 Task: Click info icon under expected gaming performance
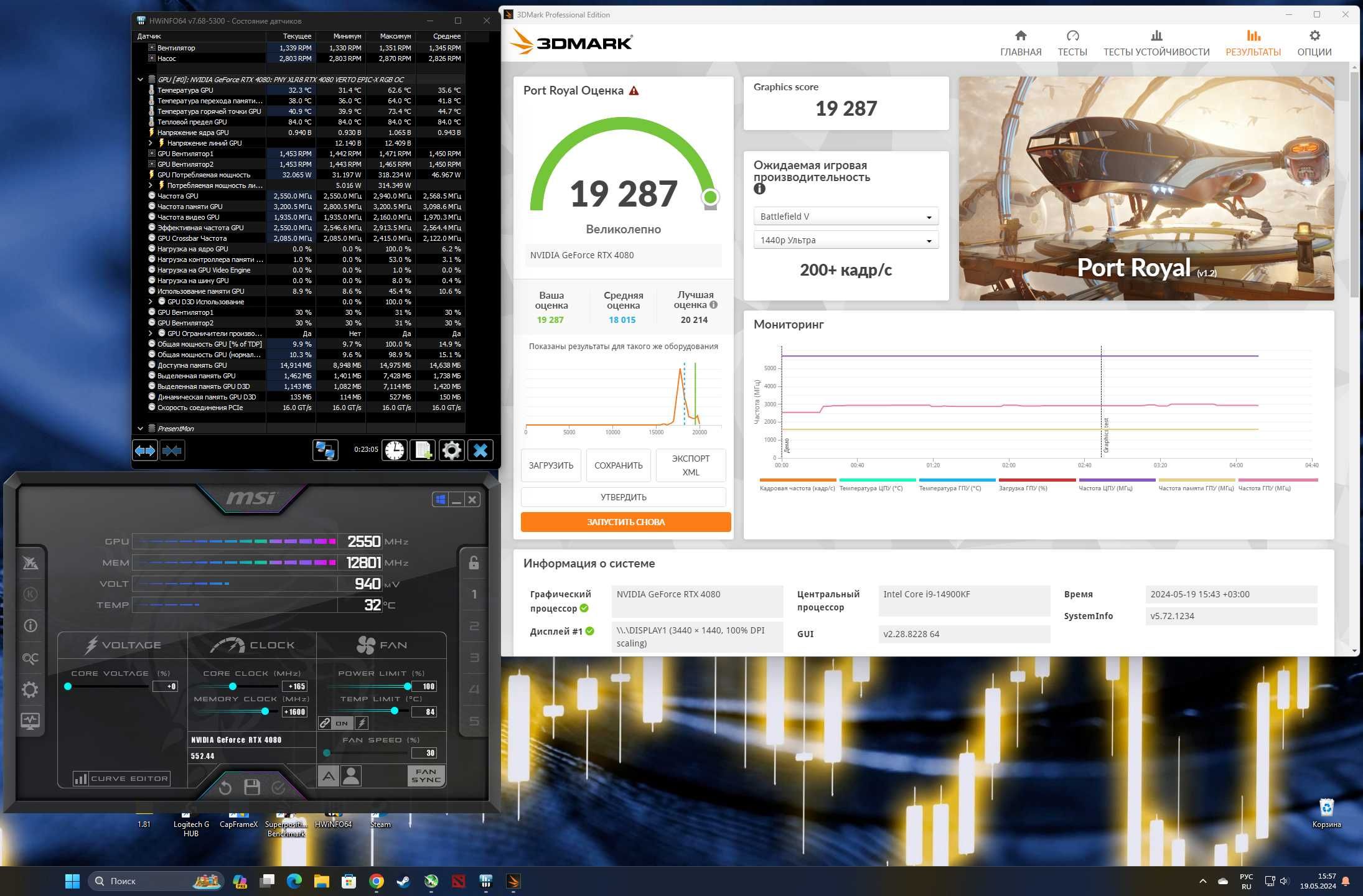coord(759,189)
